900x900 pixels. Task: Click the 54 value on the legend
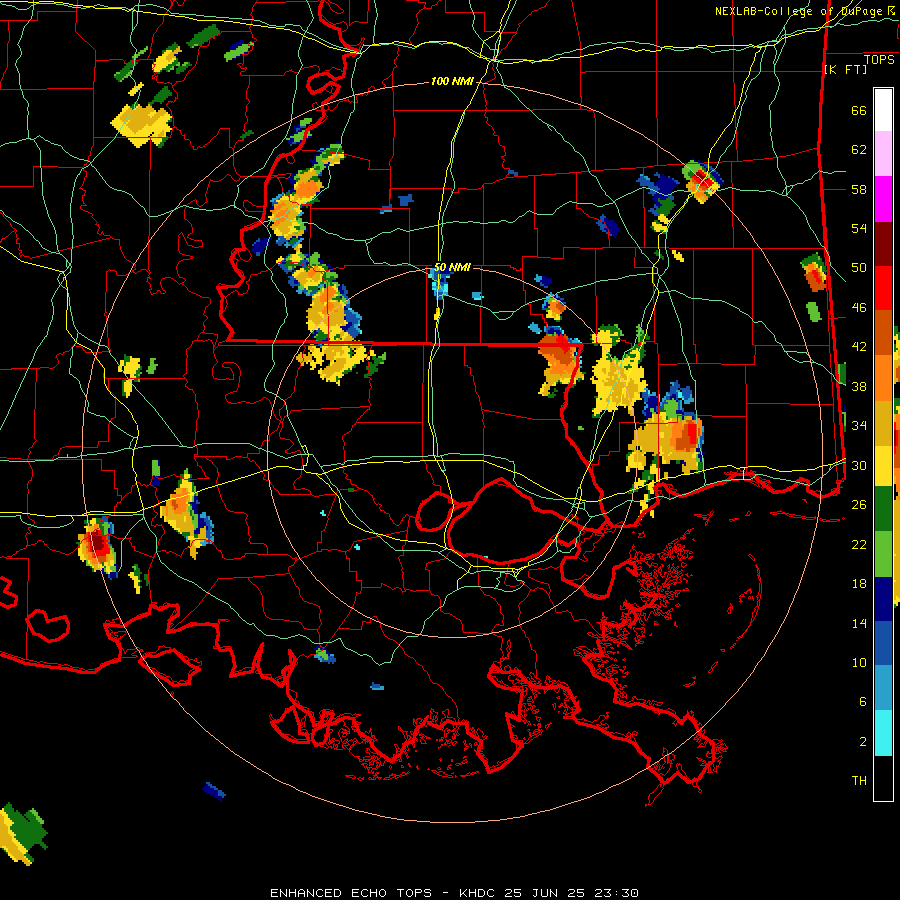[x=859, y=228]
